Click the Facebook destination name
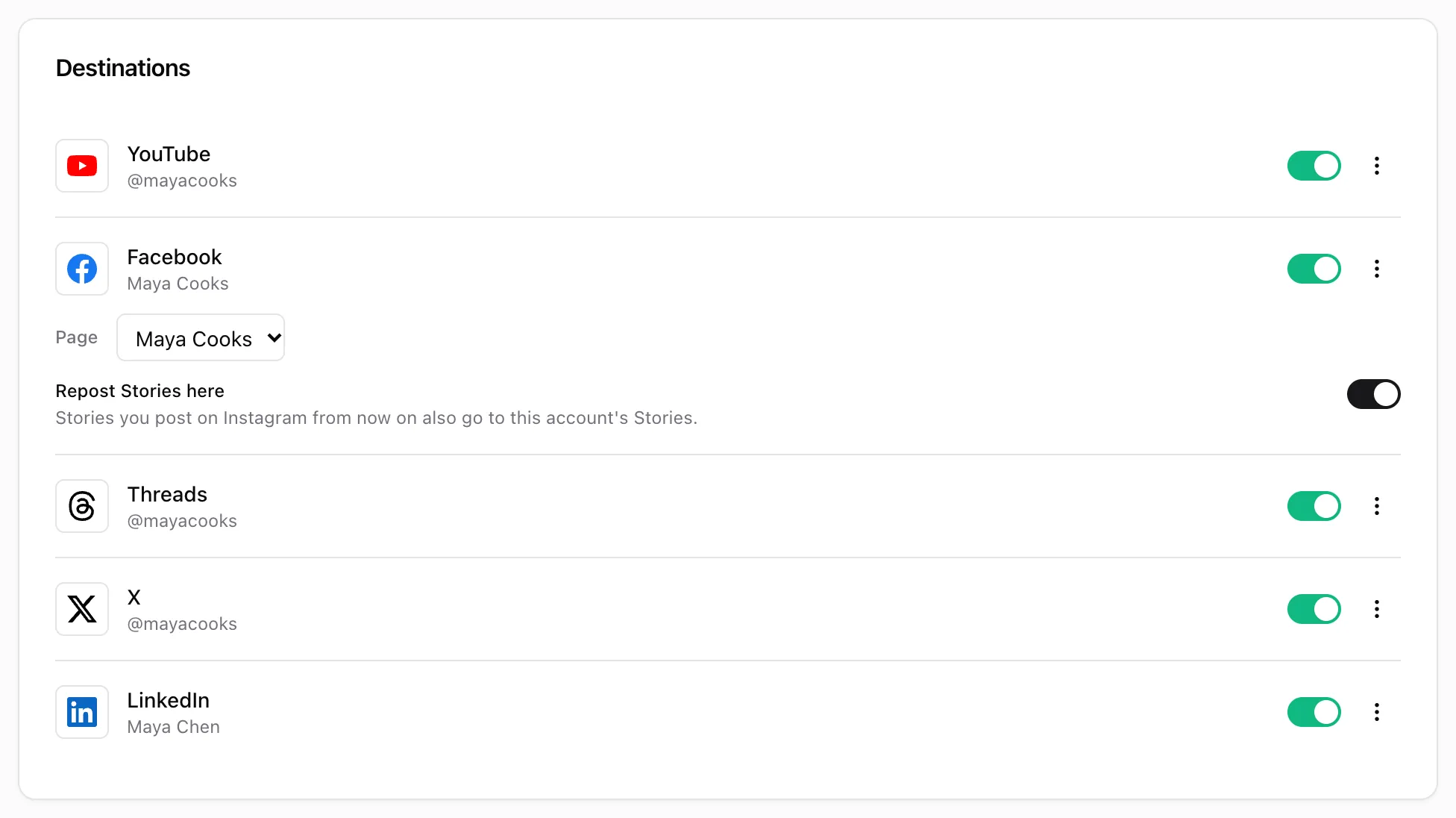 click(x=175, y=257)
